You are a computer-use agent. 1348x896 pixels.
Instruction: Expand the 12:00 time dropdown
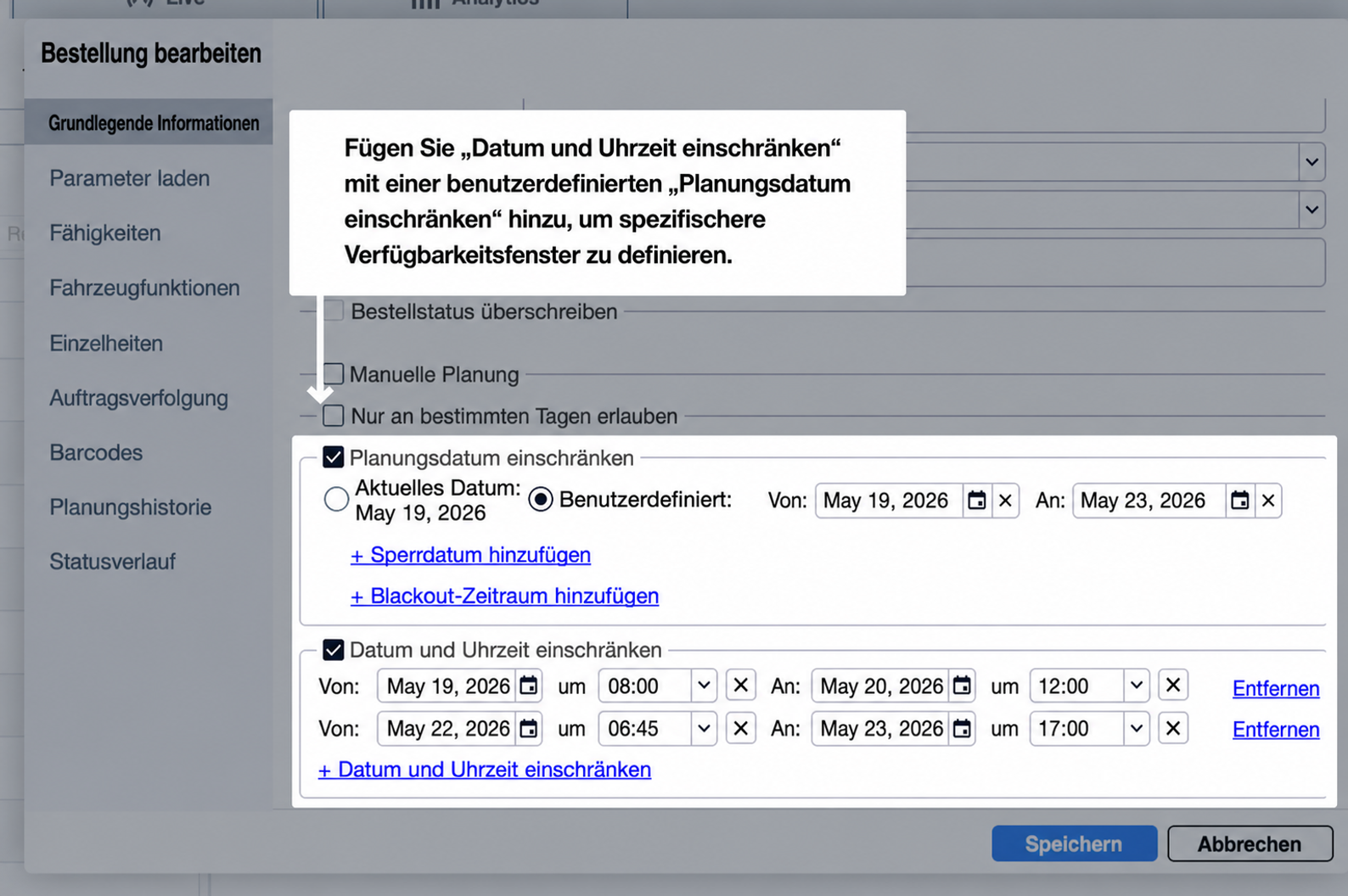(x=1137, y=686)
